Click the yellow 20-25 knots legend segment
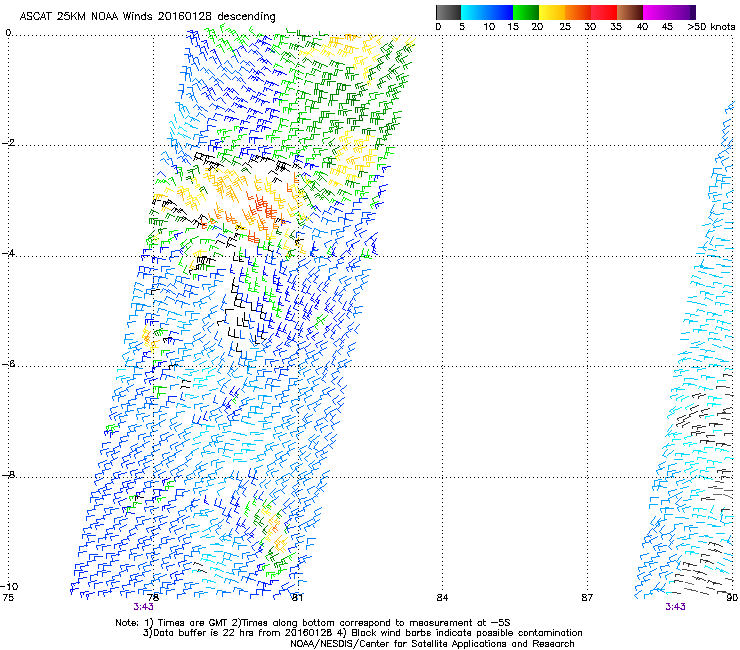The image size is (740, 650). coord(552,12)
